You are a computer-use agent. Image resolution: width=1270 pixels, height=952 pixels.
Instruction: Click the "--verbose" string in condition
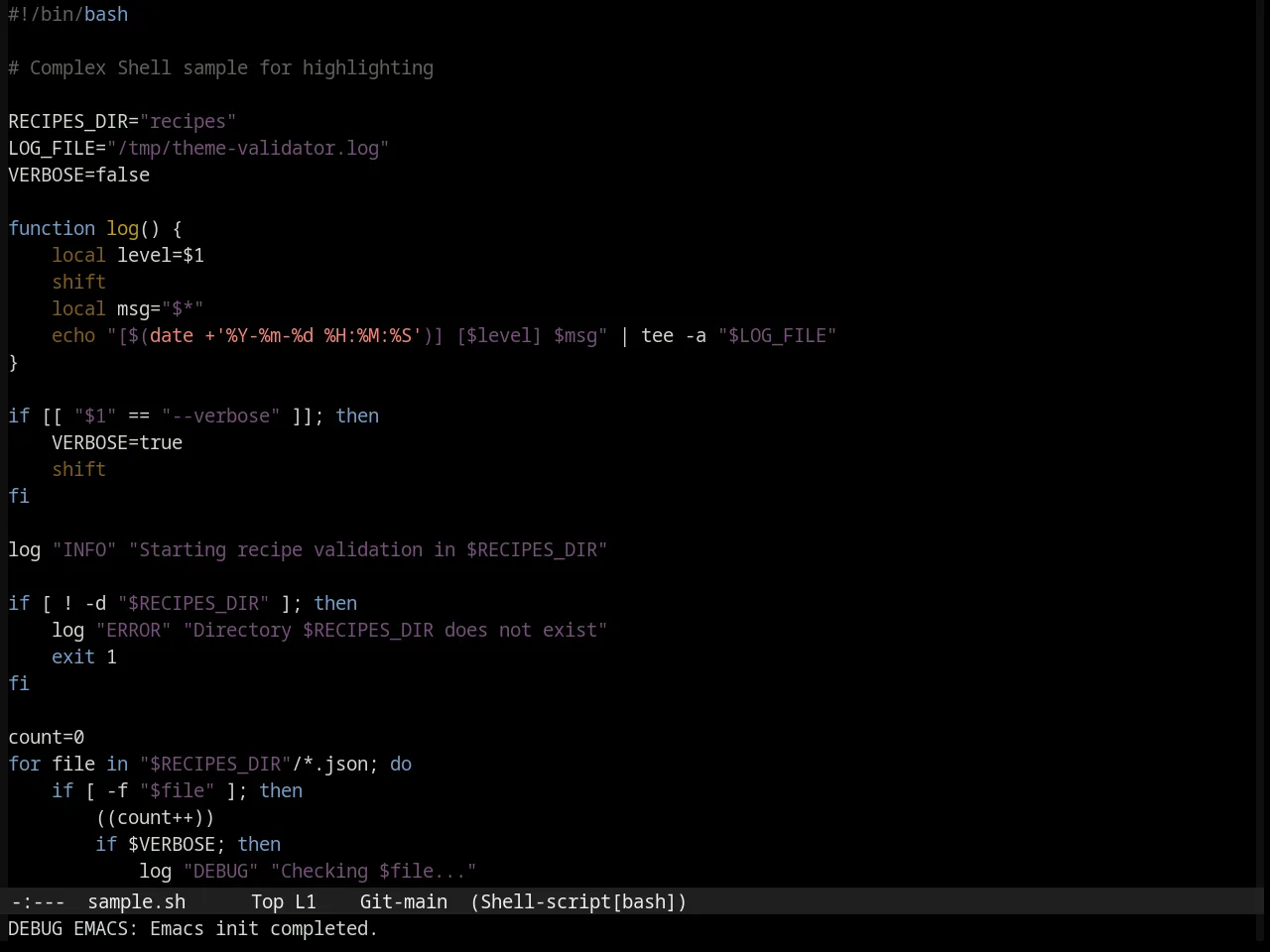pos(220,416)
